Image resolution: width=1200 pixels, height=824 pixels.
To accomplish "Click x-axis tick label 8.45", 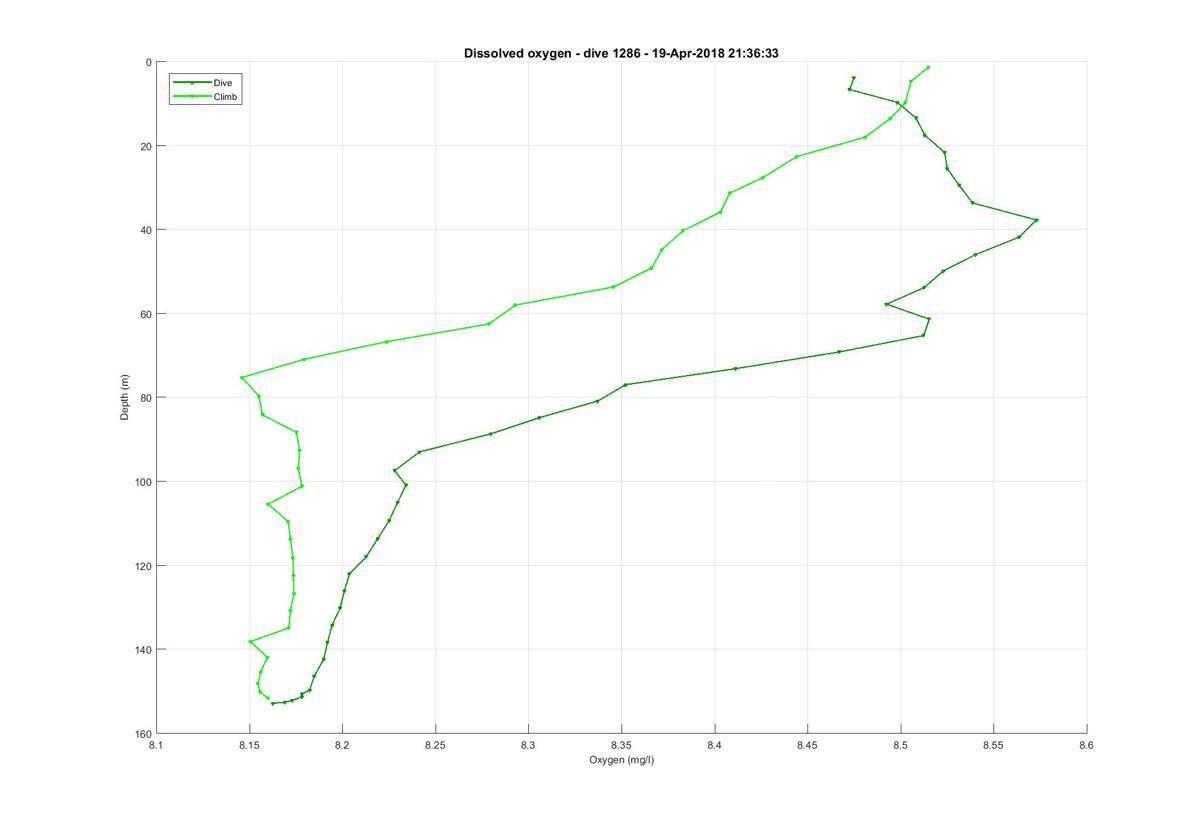I will (807, 745).
